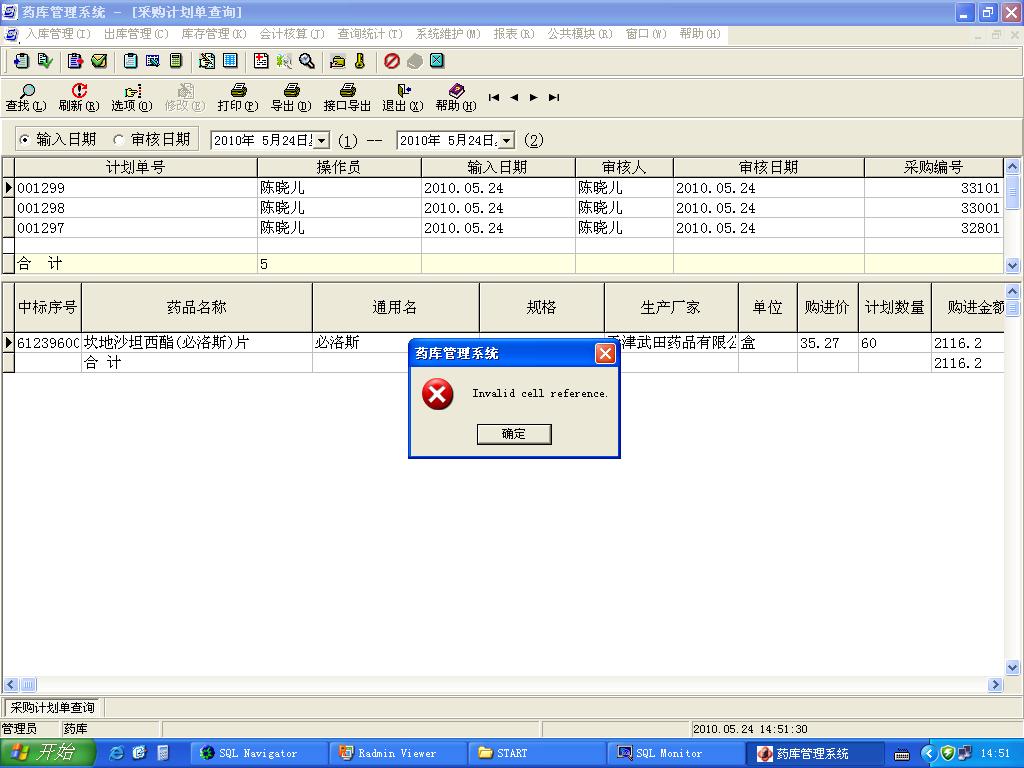Click the green calculator toolbar icon

(176, 61)
